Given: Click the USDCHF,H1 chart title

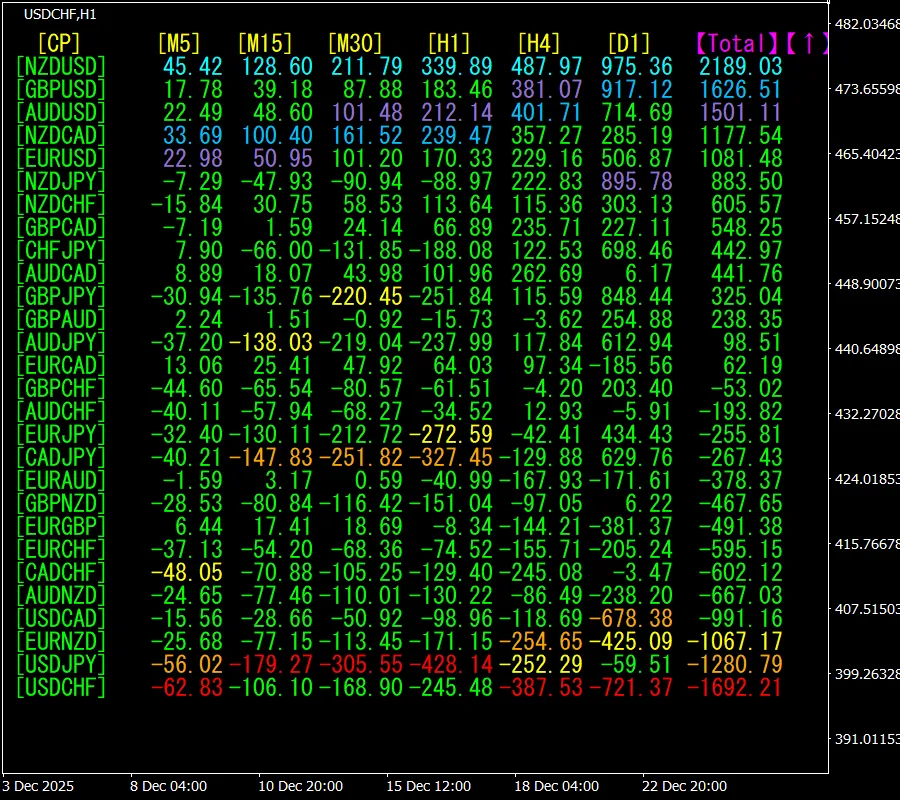Looking at the screenshot, I should (x=60, y=15).
